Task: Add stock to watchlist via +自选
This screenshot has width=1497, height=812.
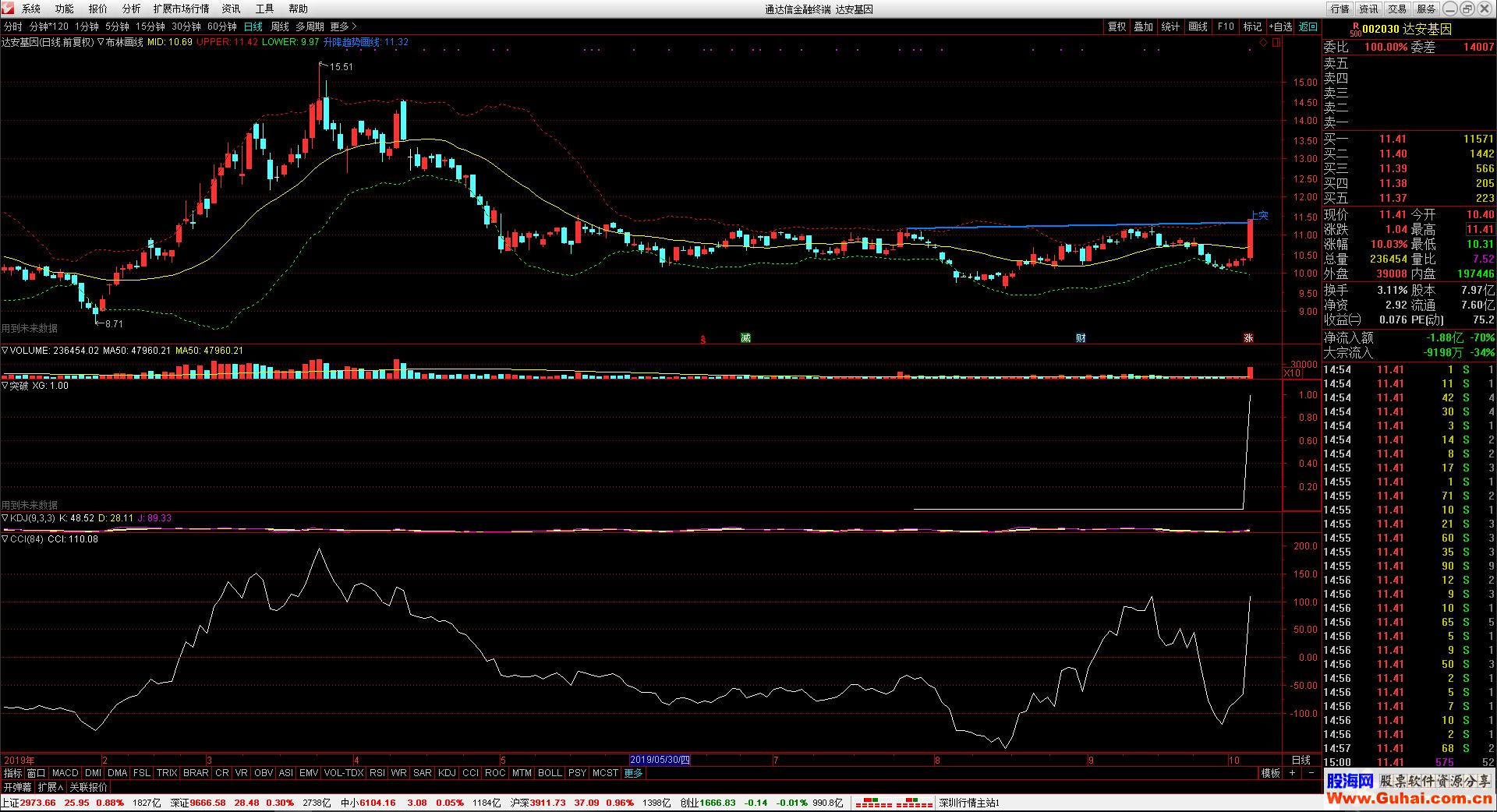Action: point(1280,26)
